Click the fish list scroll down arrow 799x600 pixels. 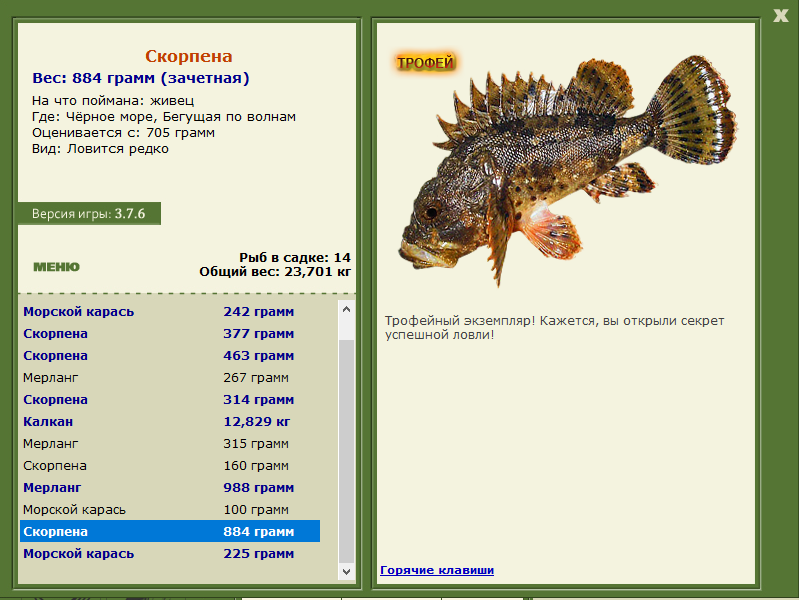[347, 571]
